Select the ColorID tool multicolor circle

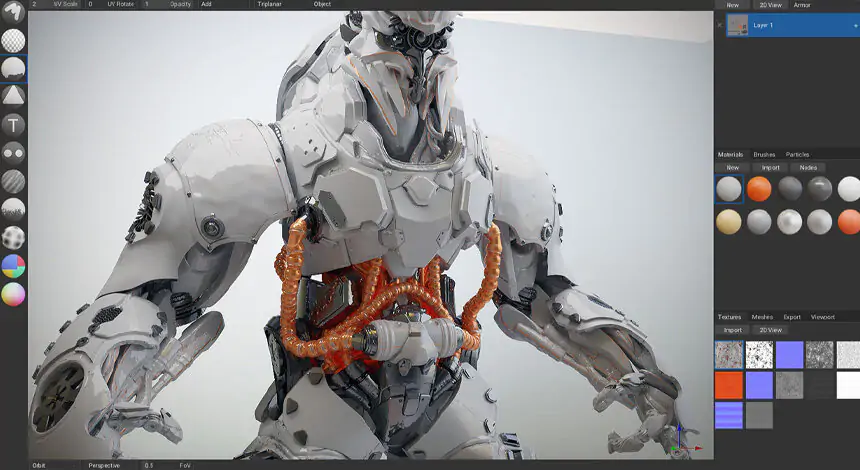(x=14, y=266)
